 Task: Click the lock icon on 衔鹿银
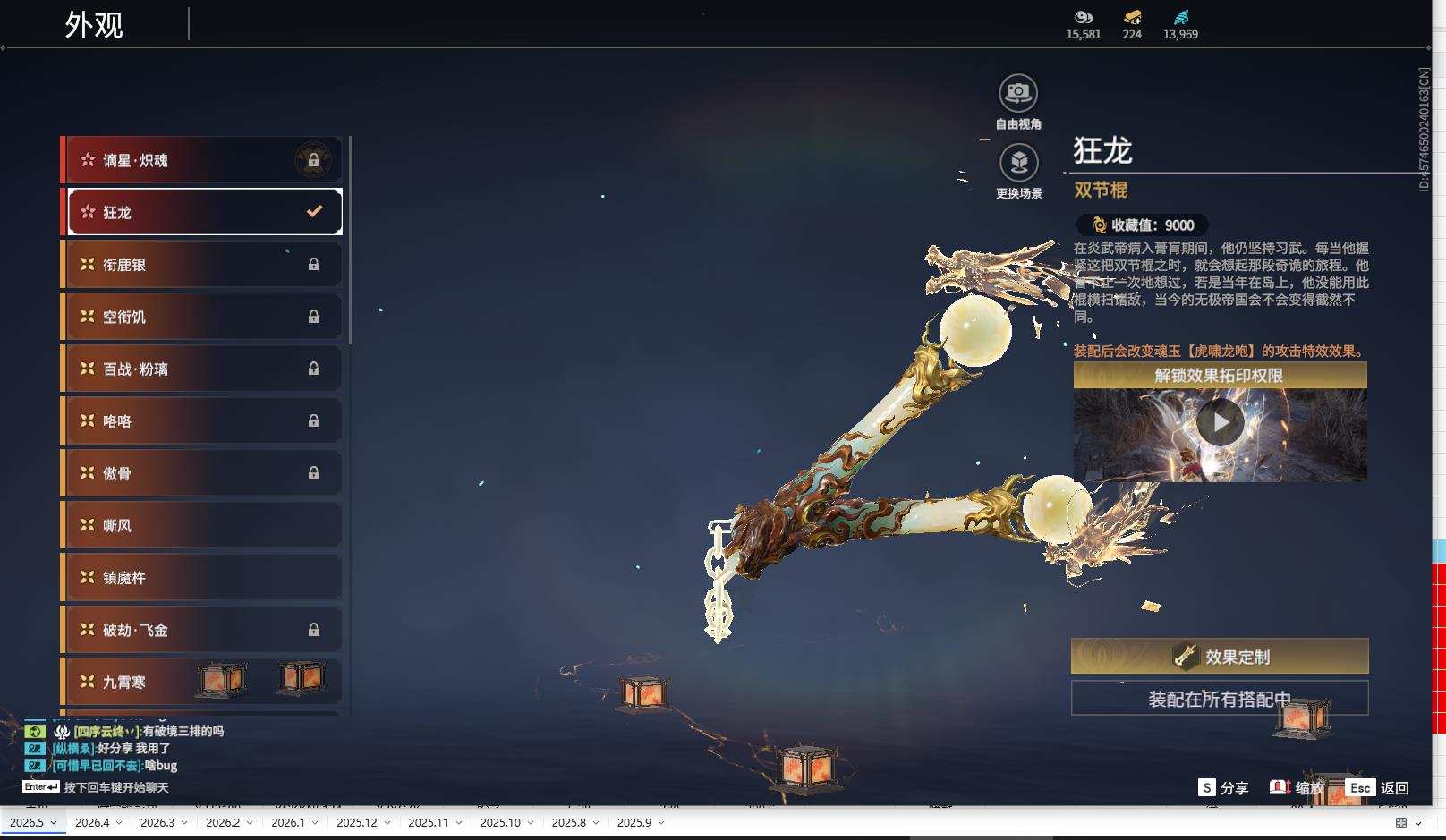point(314,265)
